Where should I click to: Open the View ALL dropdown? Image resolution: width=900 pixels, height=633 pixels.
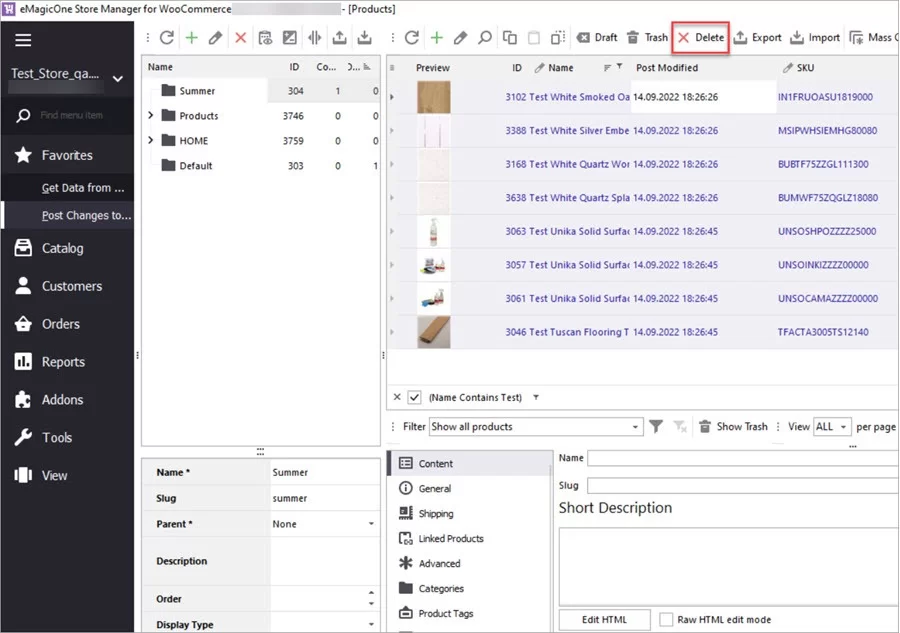[831, 426]
